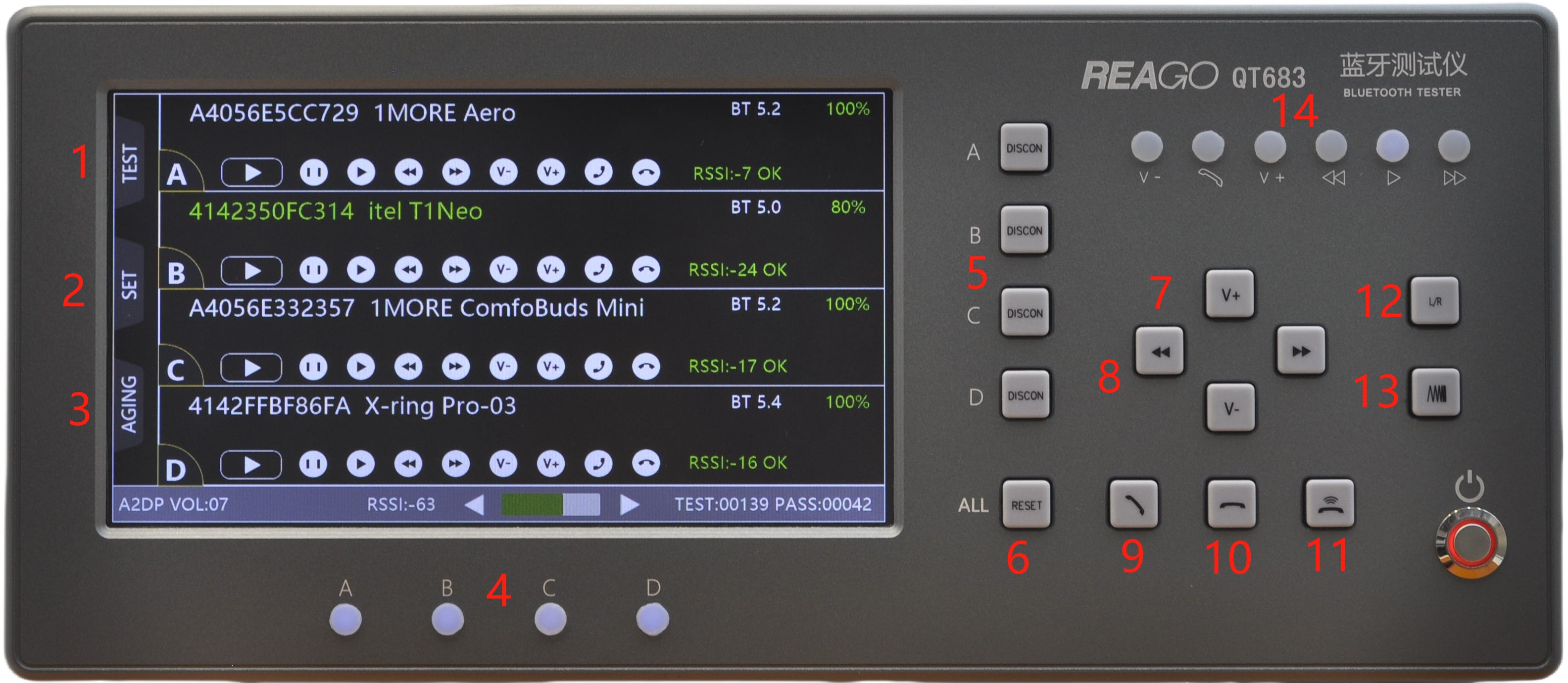Toggle the L/R channel button
Viewport: 1568px width, 683px height.
(x=1435, y=302)
